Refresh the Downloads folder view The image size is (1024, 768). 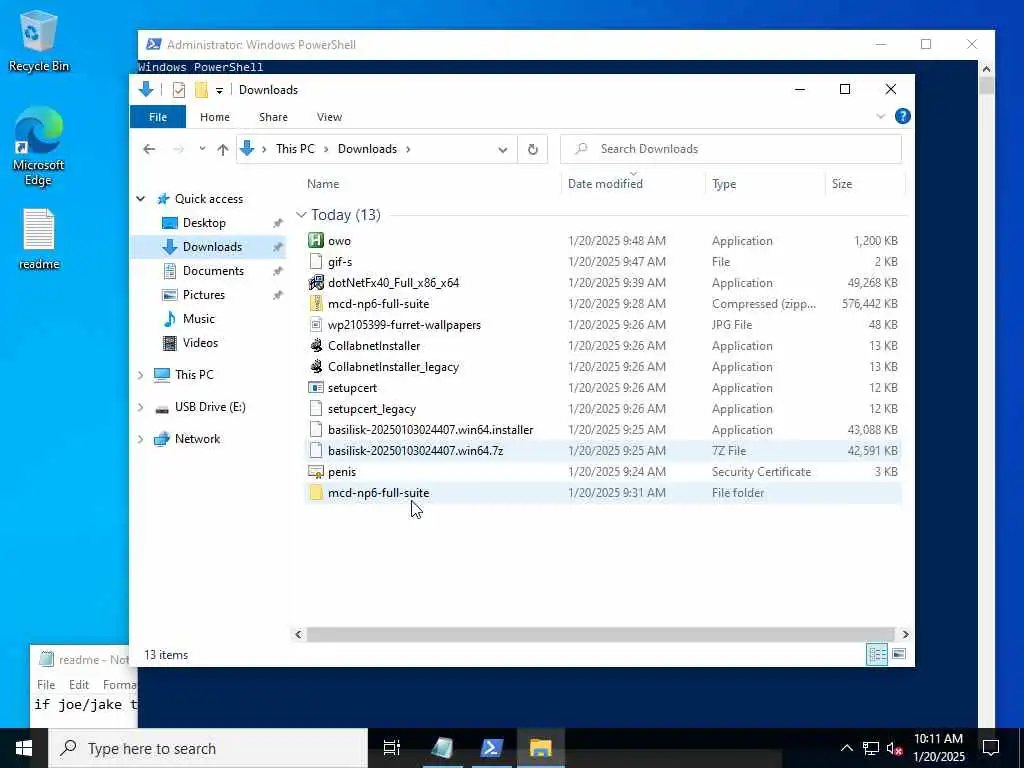533,150
